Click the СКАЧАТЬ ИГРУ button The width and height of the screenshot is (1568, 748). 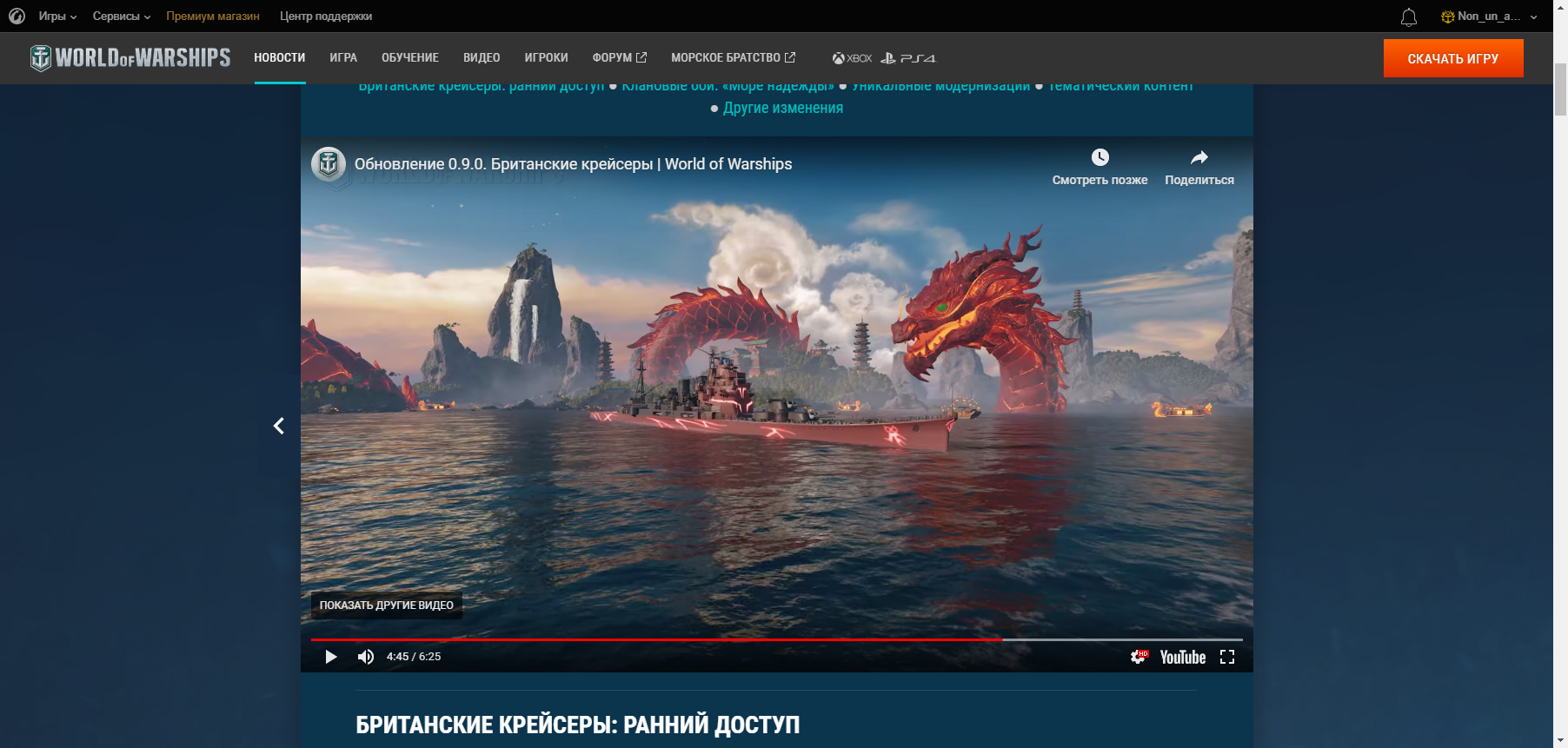coord(1453,58)
